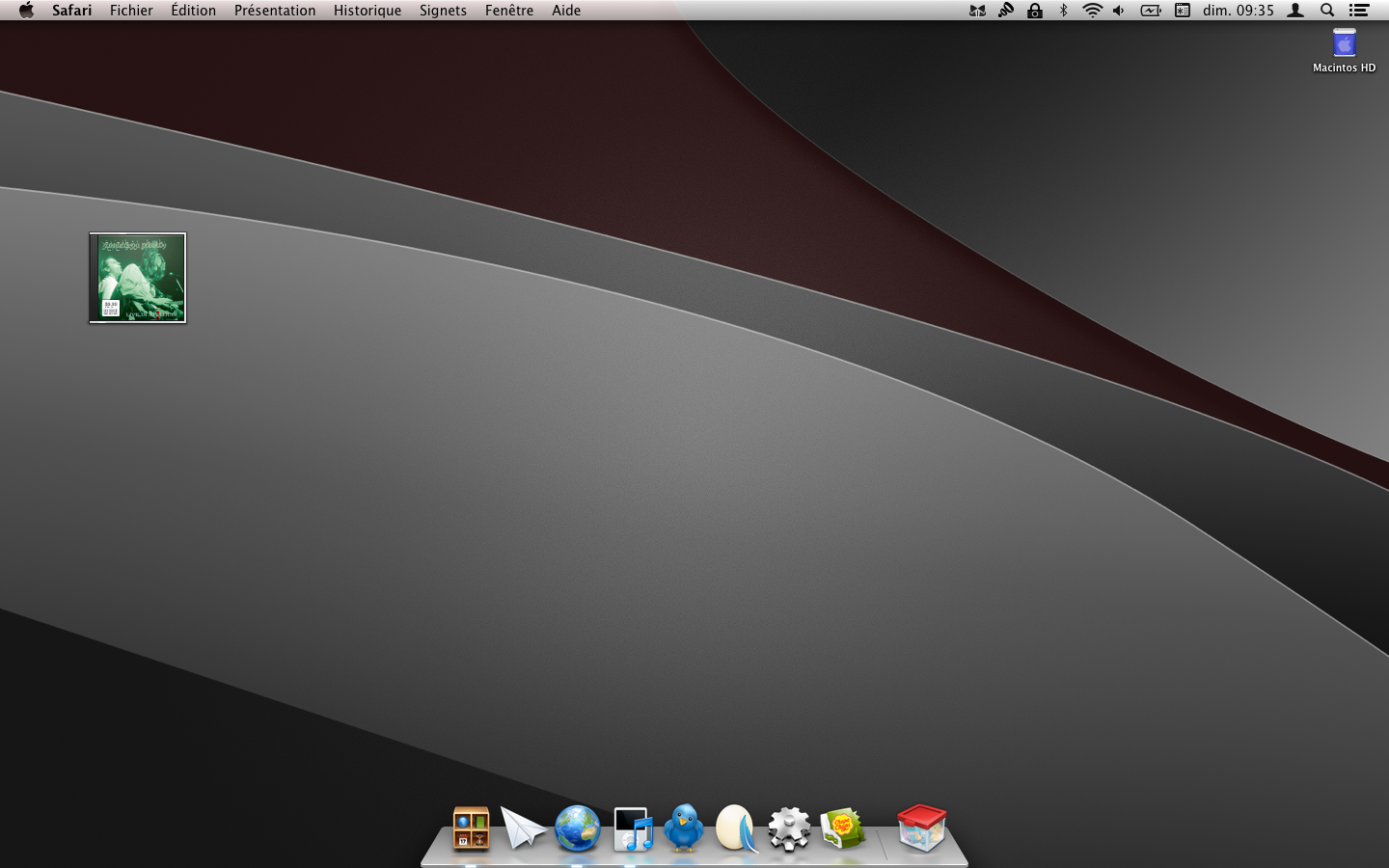The image size is (1389, 868).
Task: Open the Présentation menu
Action: coord(275,11)
